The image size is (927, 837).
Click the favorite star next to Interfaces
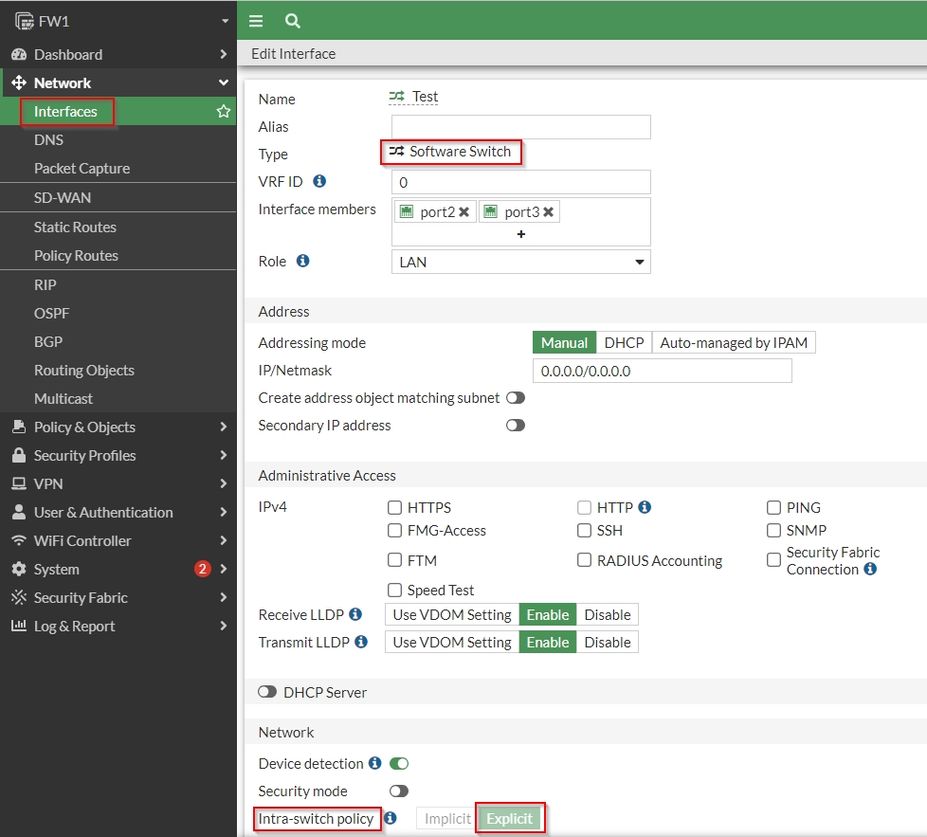tap(223, 112)
